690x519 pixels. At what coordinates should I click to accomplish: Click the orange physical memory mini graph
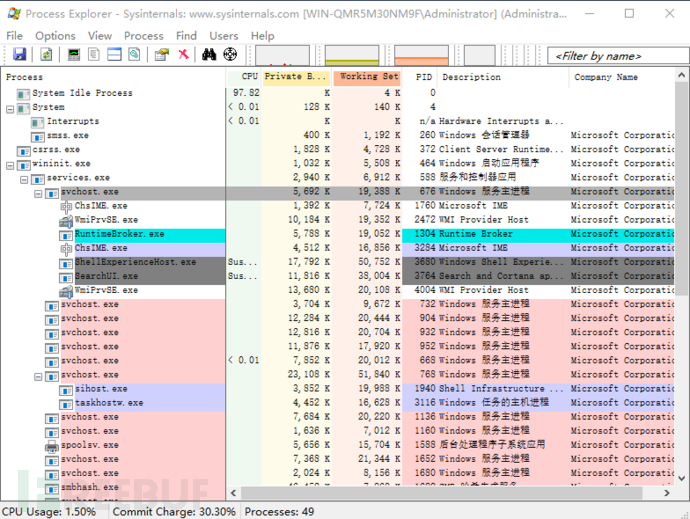[421, 55]
